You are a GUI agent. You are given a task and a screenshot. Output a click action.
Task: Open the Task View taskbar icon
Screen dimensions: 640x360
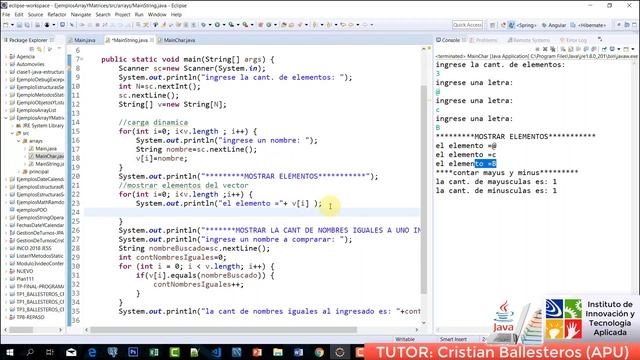(50, 352)
